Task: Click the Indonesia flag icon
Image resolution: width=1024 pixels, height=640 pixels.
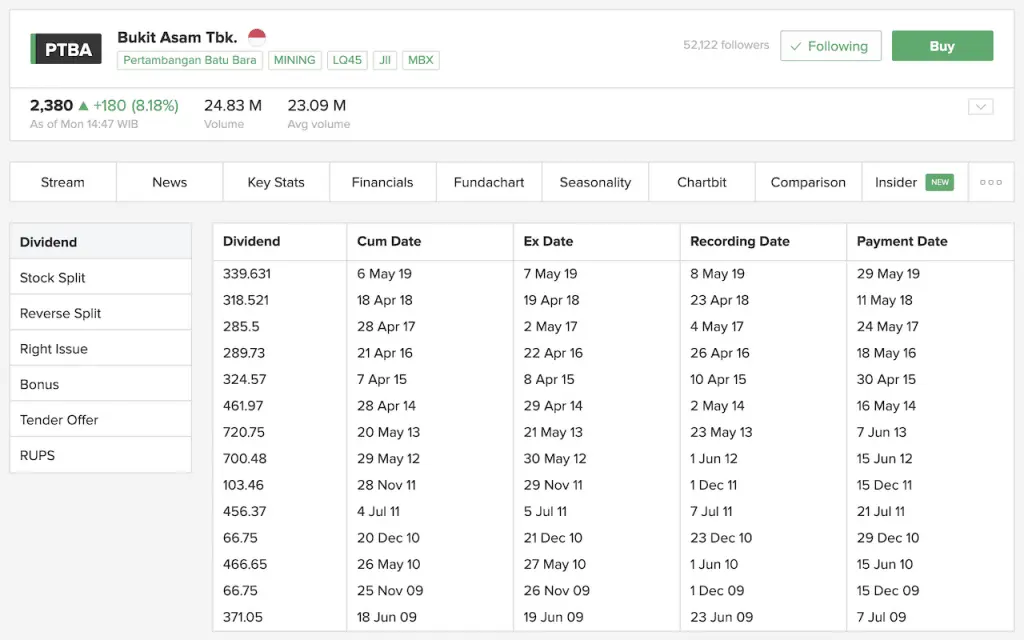Action: pos(257,38)
